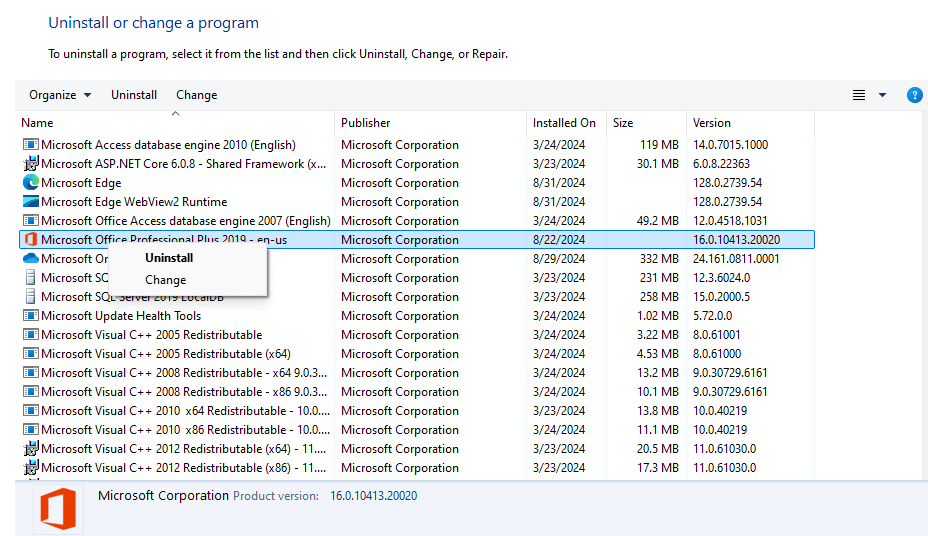Viewport: 928px width, 536px height.
Task: Click the 8/22/2024 install date cell
Action: (x=559, y=239)
